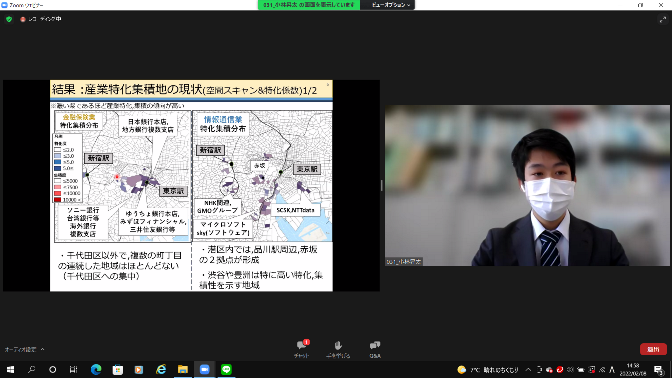Viewport: 672px width, 378px height.
Task: Open the volume tray icon
Action: [x=570, y=370]
